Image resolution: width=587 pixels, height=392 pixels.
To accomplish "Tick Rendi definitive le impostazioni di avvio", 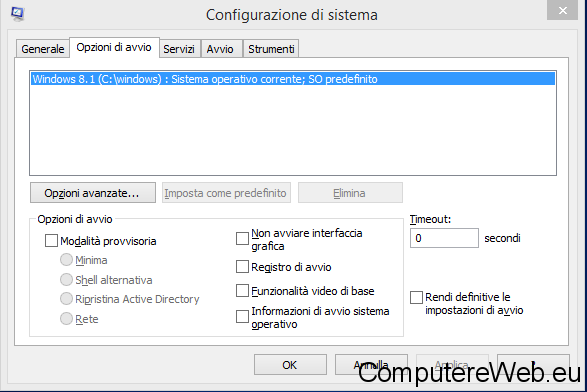I will (416, 298).
